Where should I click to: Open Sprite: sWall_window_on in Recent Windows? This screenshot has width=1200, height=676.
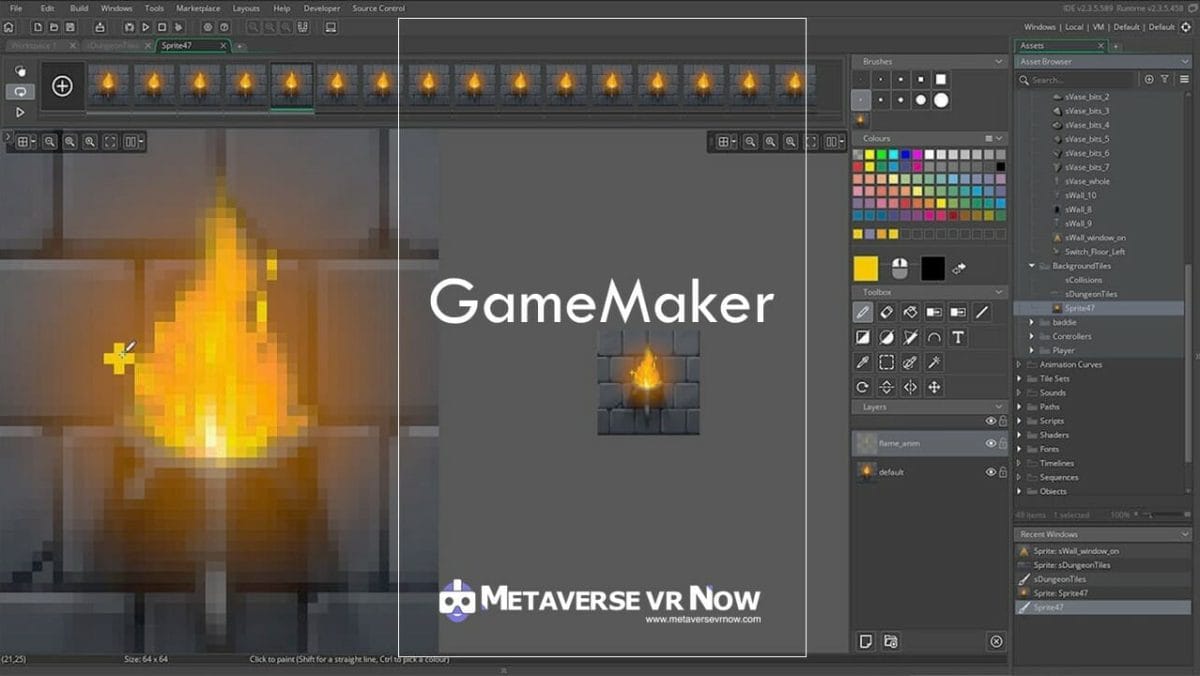[1103, 551]
